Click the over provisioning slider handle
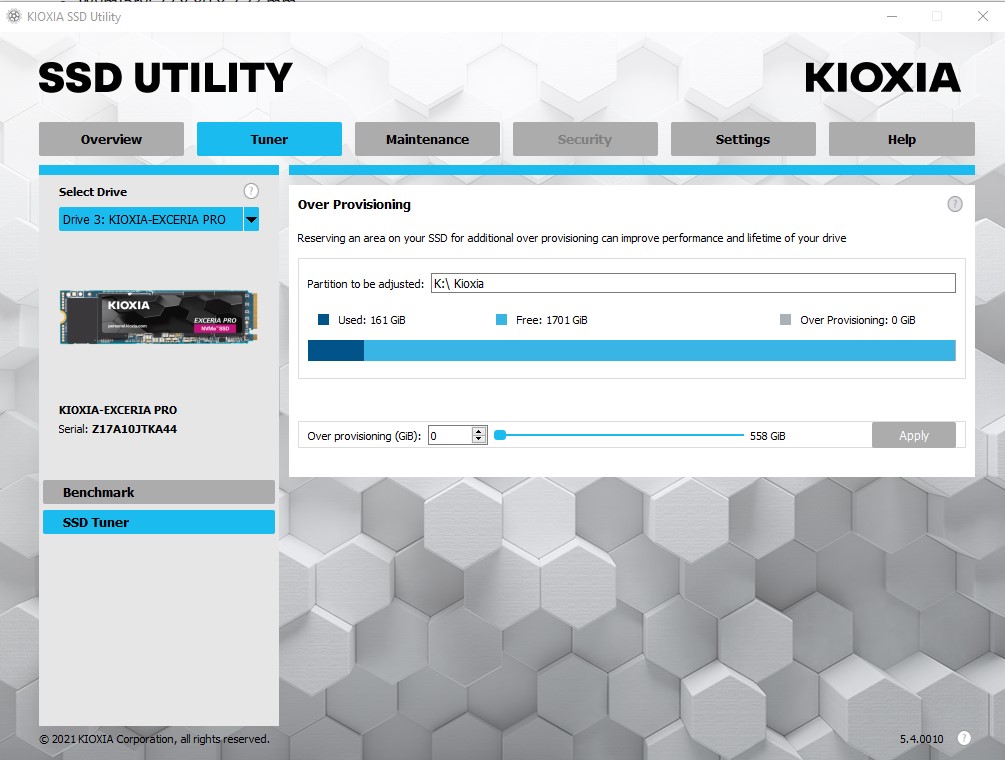 [x=500, y=435]
